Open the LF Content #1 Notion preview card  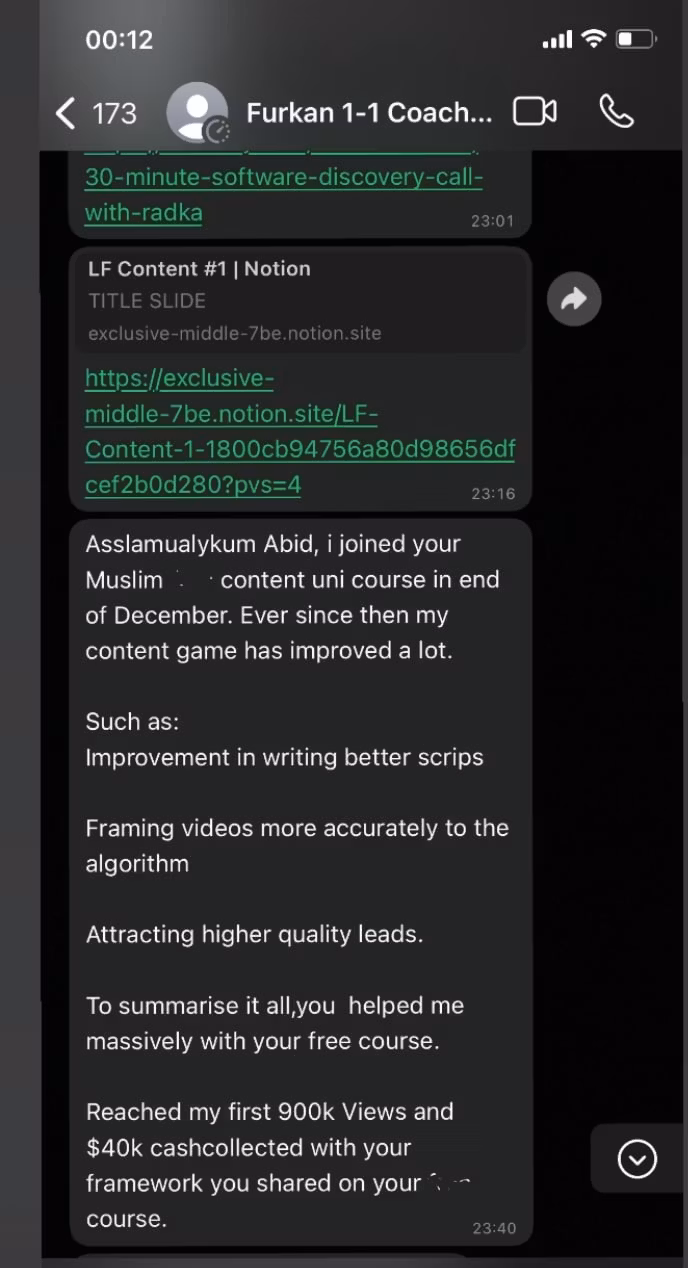(300, 300)
